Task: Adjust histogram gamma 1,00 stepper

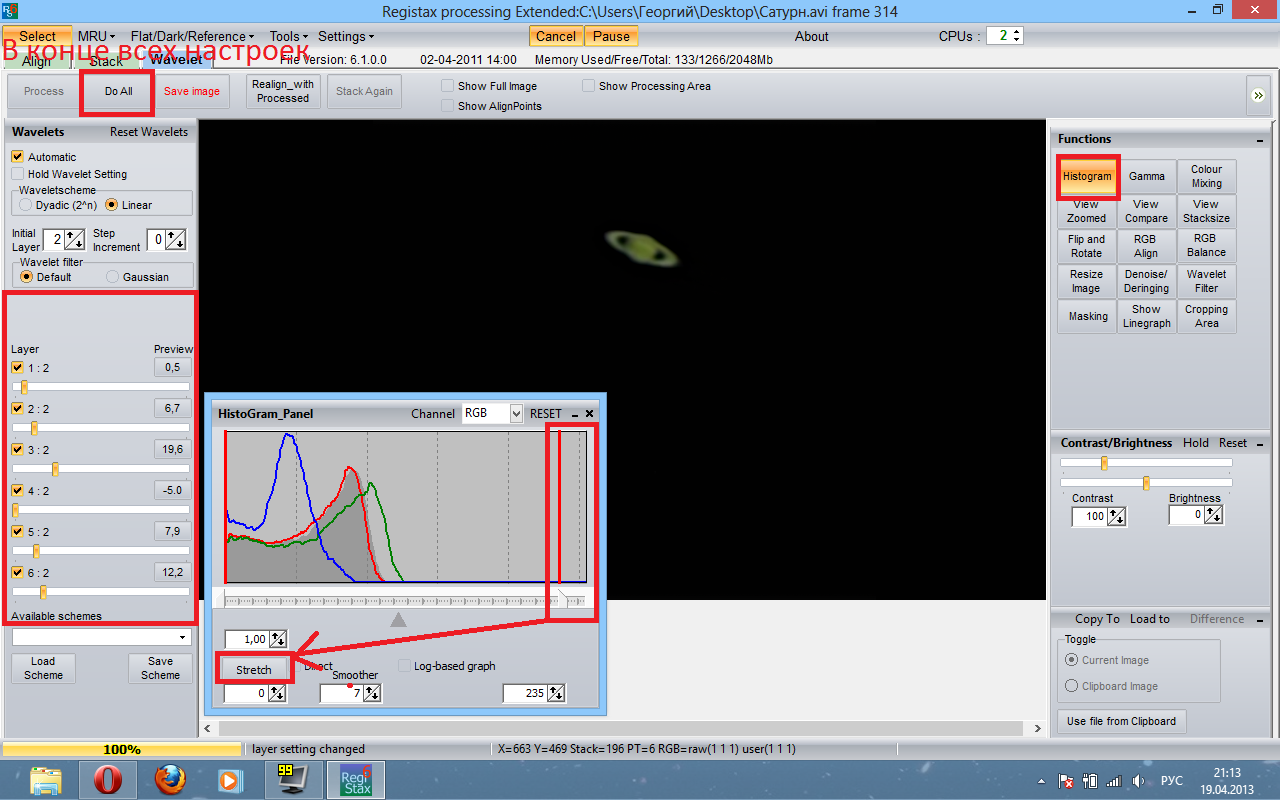Action: coord(278,639)
